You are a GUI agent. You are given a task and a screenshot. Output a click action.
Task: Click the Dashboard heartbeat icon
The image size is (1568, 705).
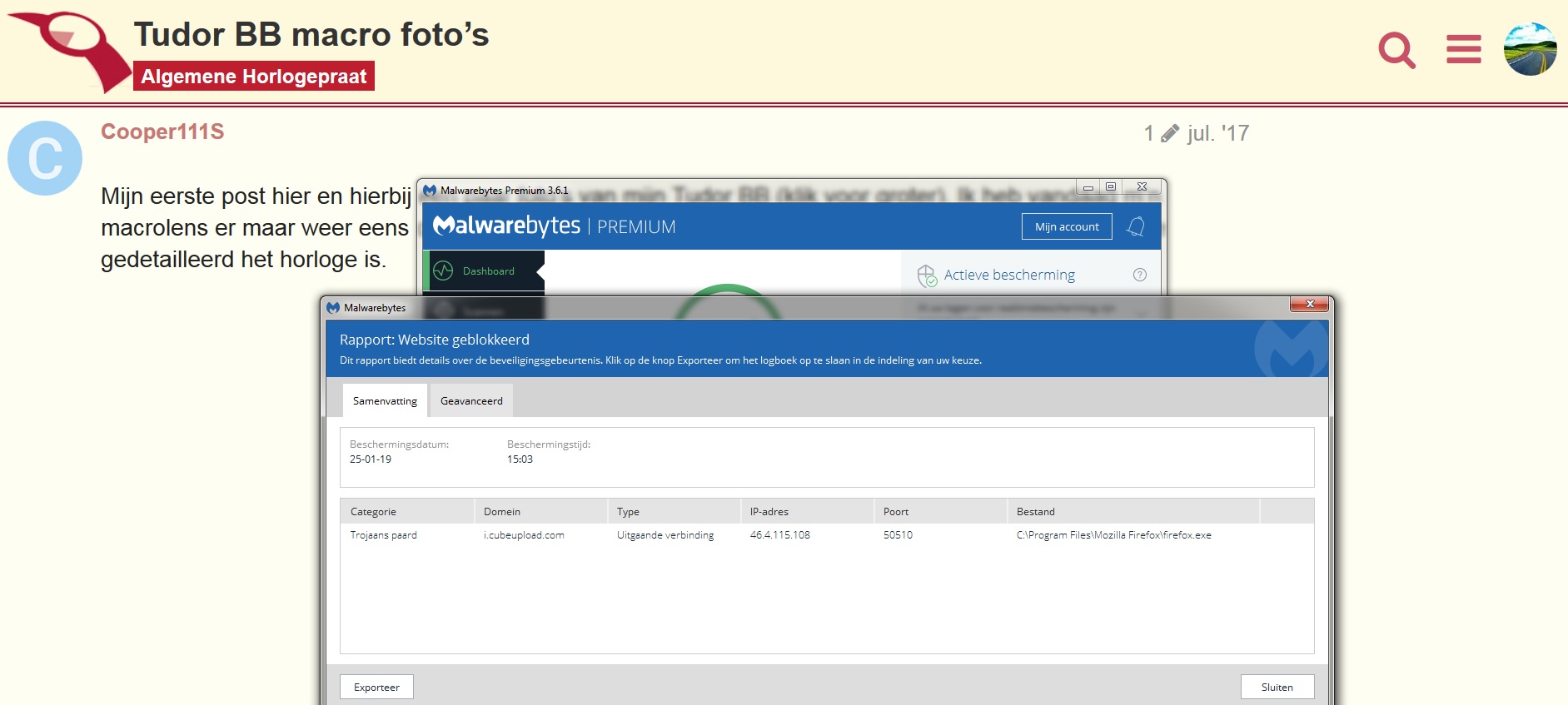pos(444,271)
